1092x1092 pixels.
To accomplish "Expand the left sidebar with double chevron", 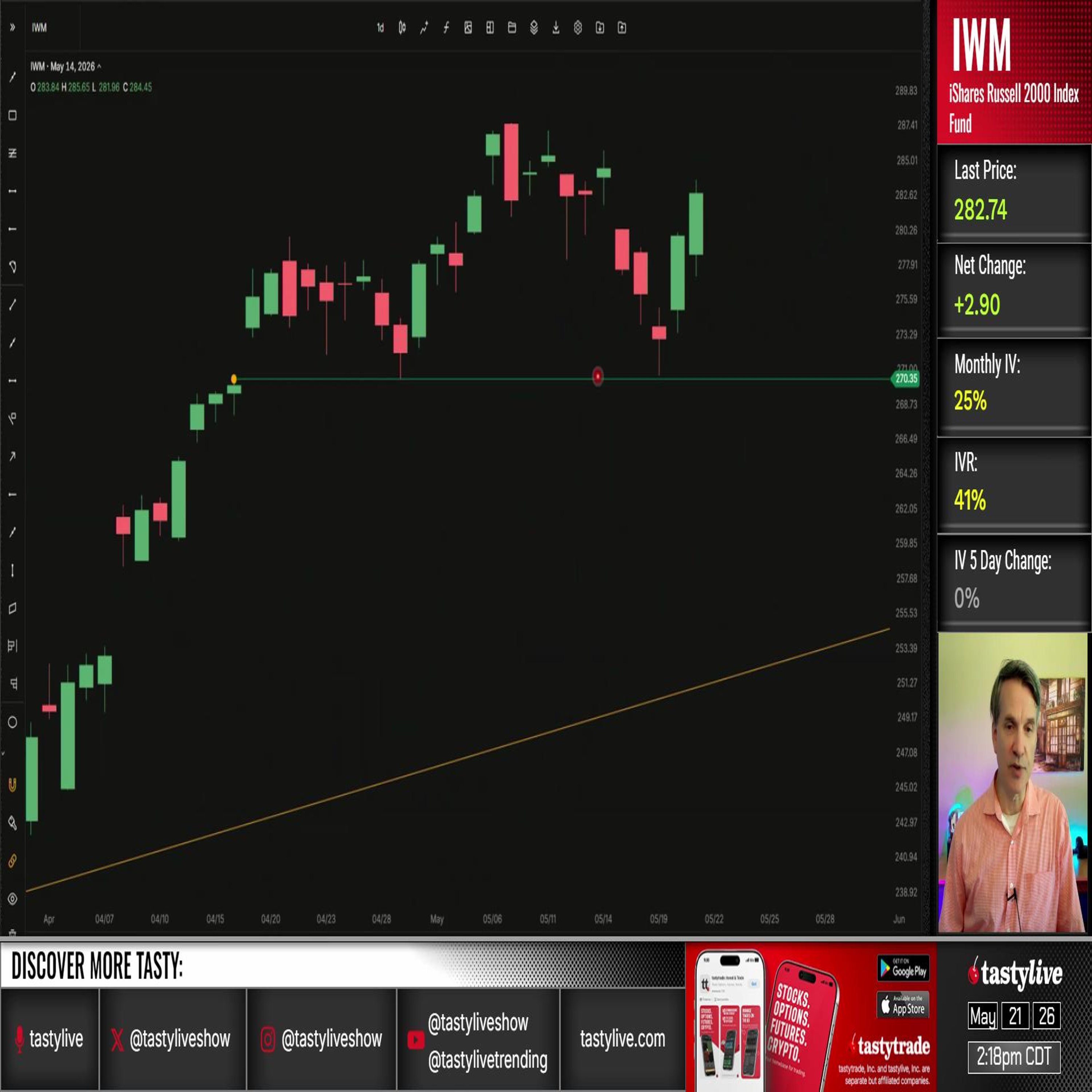I will (12, 27).
